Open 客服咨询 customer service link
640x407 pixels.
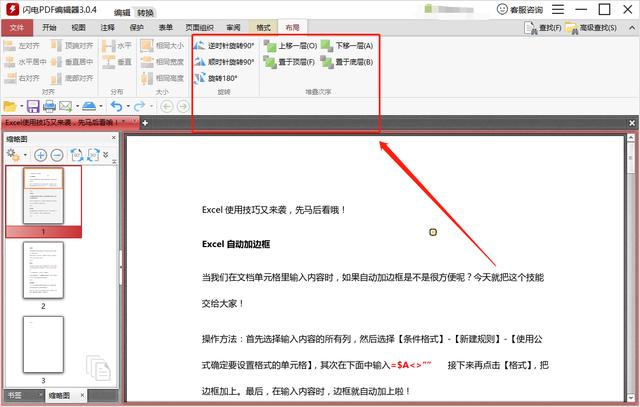[x=520, y=10]
